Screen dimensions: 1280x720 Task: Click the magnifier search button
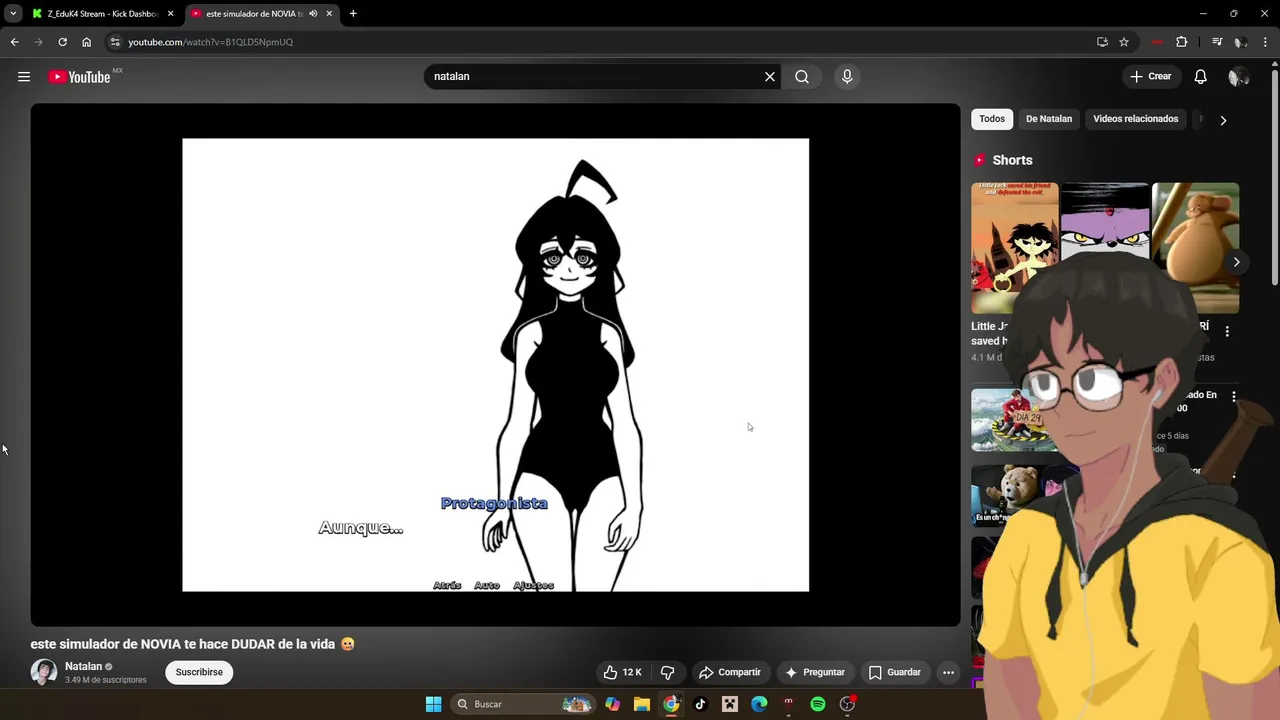click(x=802, y=77)
